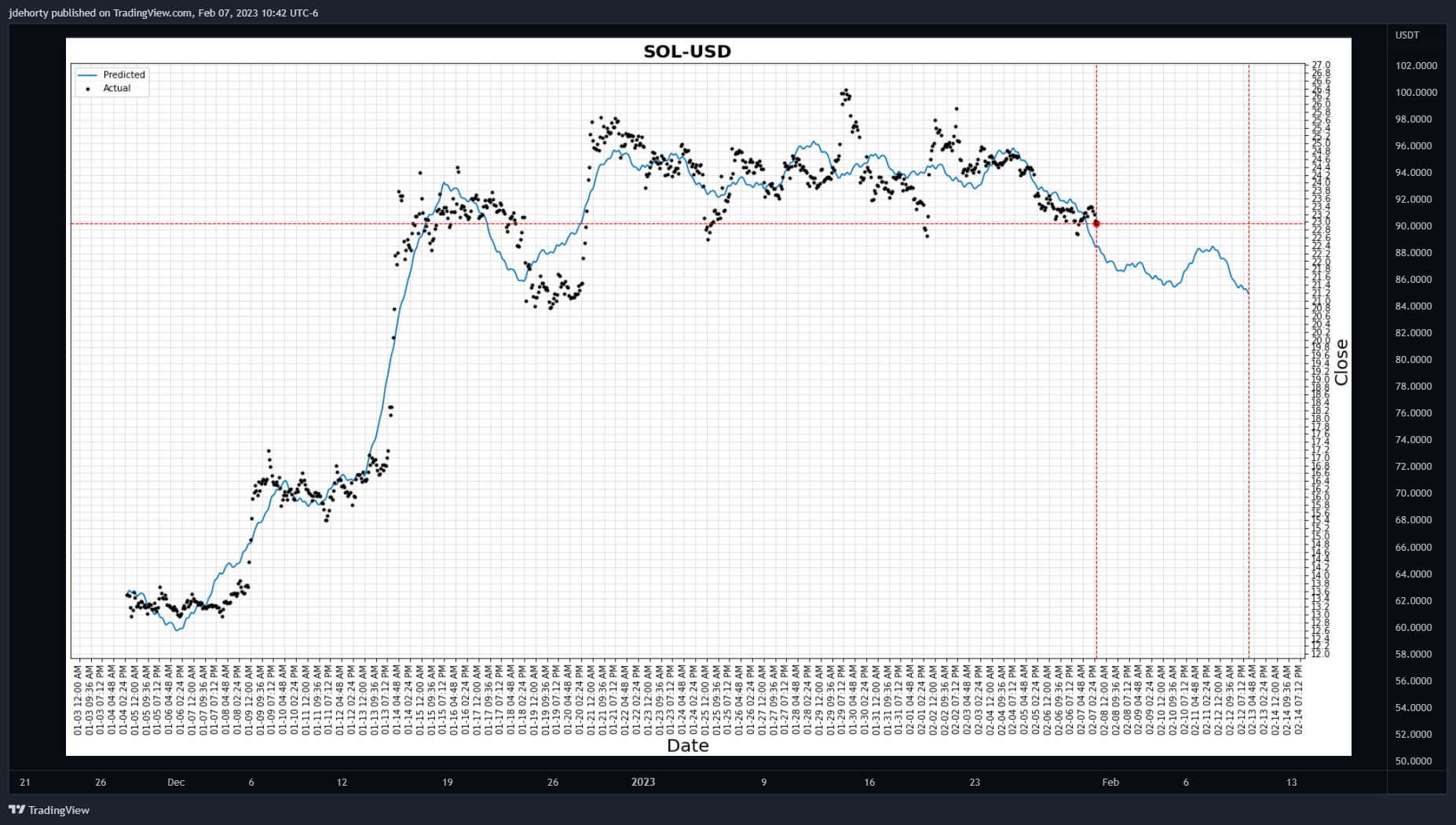The image size is (1456, 825).
Task: Click the 90.0000 price label
Action: (x=1414, y=225)
